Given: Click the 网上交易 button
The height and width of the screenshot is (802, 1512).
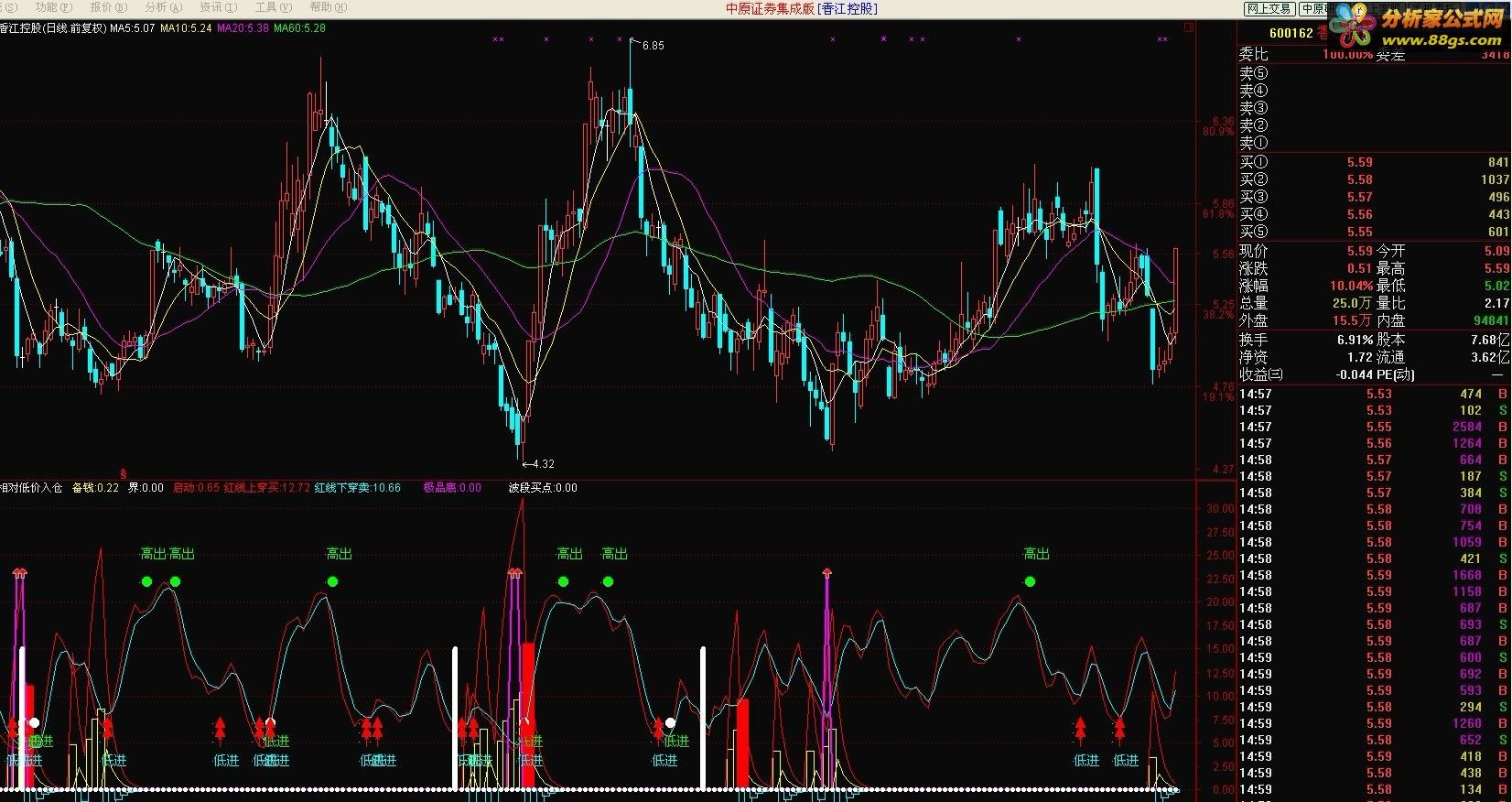Looking at the screenshot, I should tap(1269, 8).
